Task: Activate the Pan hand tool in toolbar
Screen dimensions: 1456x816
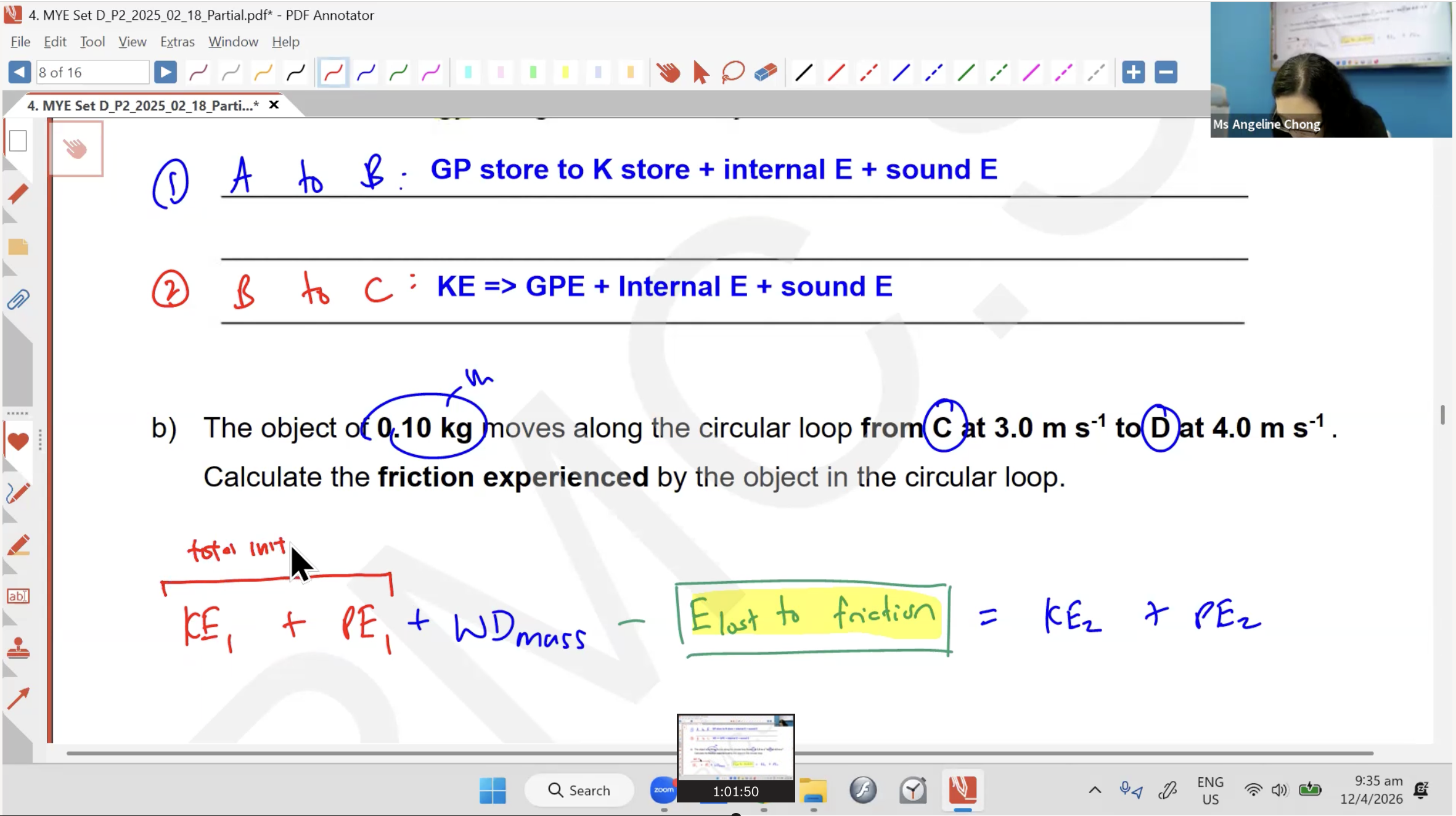Action: point(668,73)
